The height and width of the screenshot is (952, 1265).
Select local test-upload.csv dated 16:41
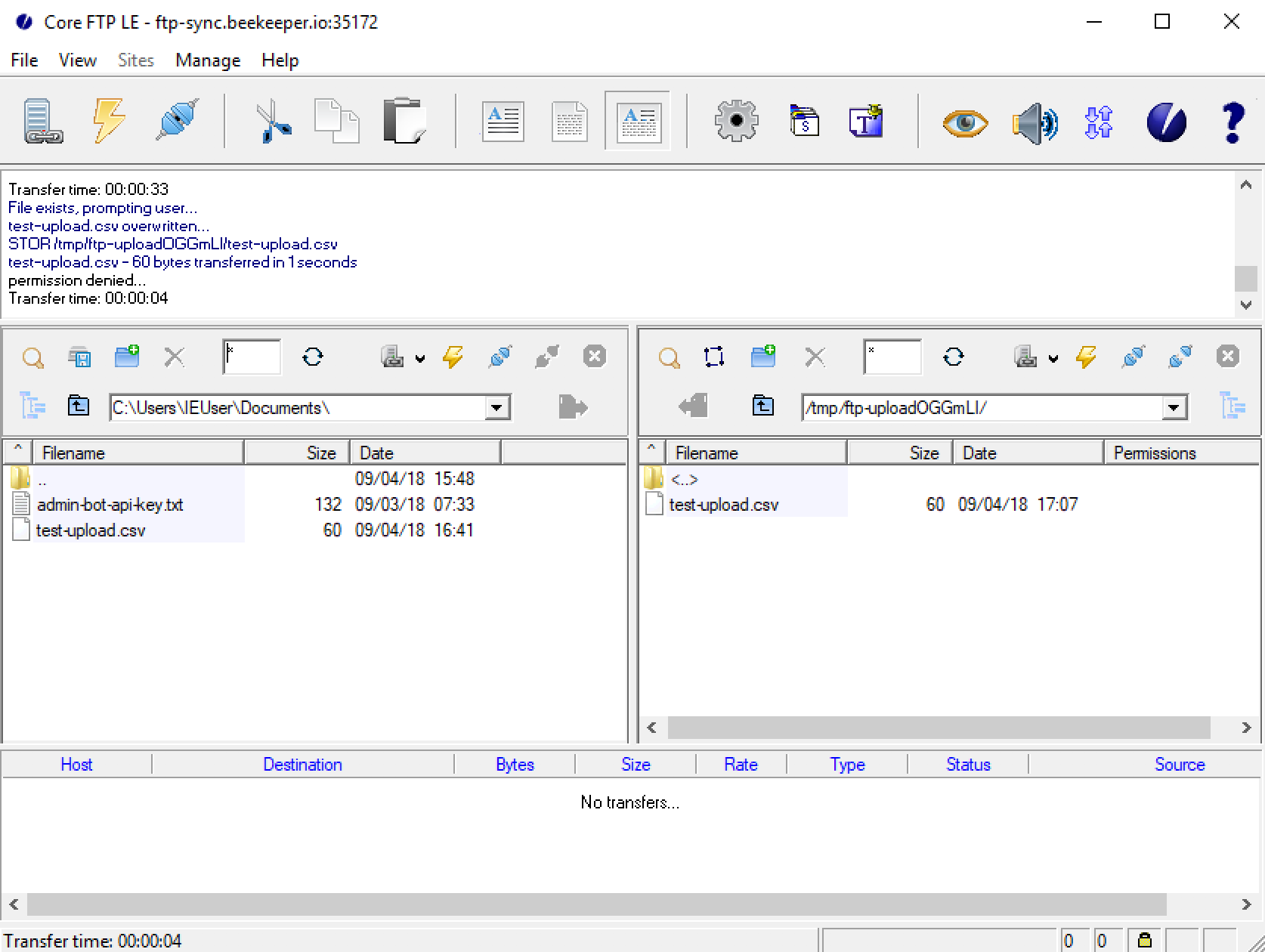coord(91,530)
